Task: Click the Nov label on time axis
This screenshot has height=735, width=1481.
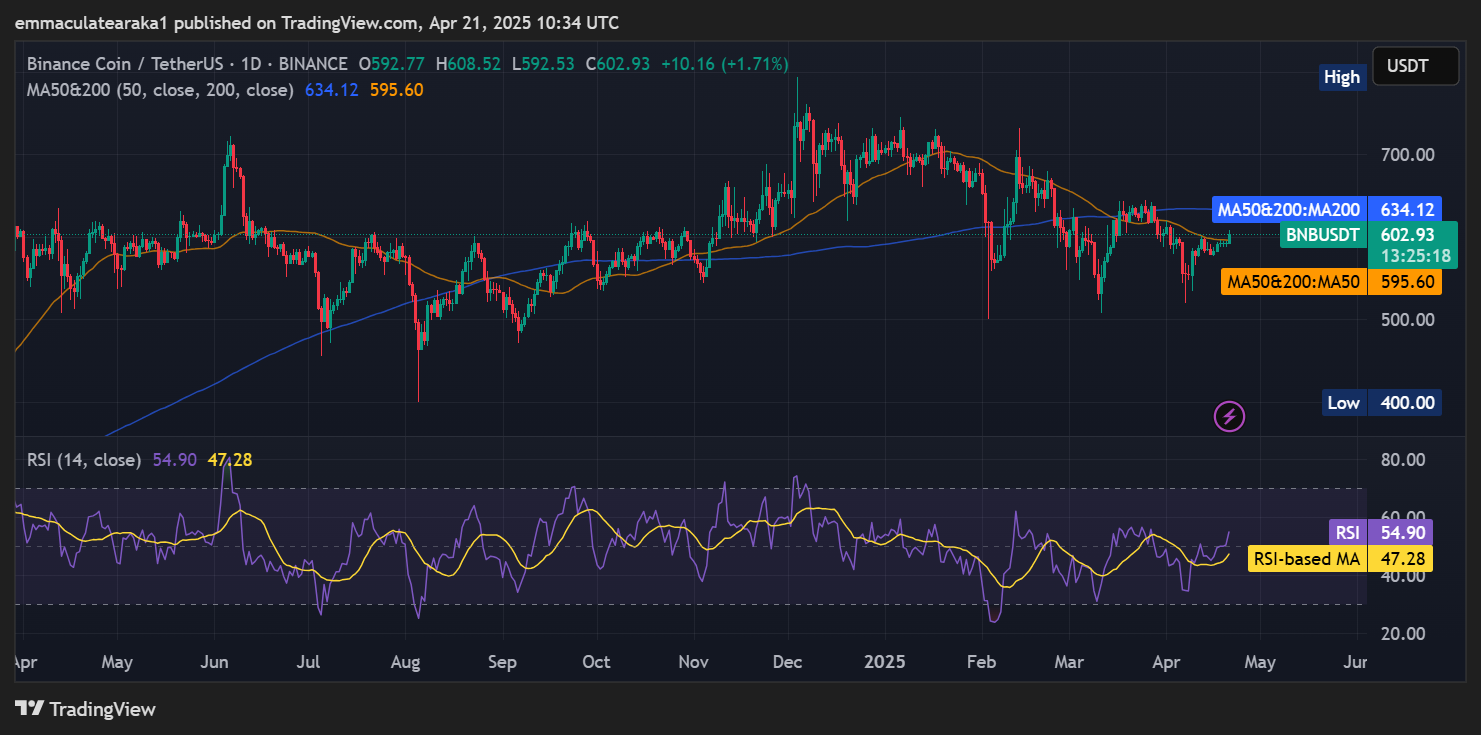Action: (x=693, y=662)
